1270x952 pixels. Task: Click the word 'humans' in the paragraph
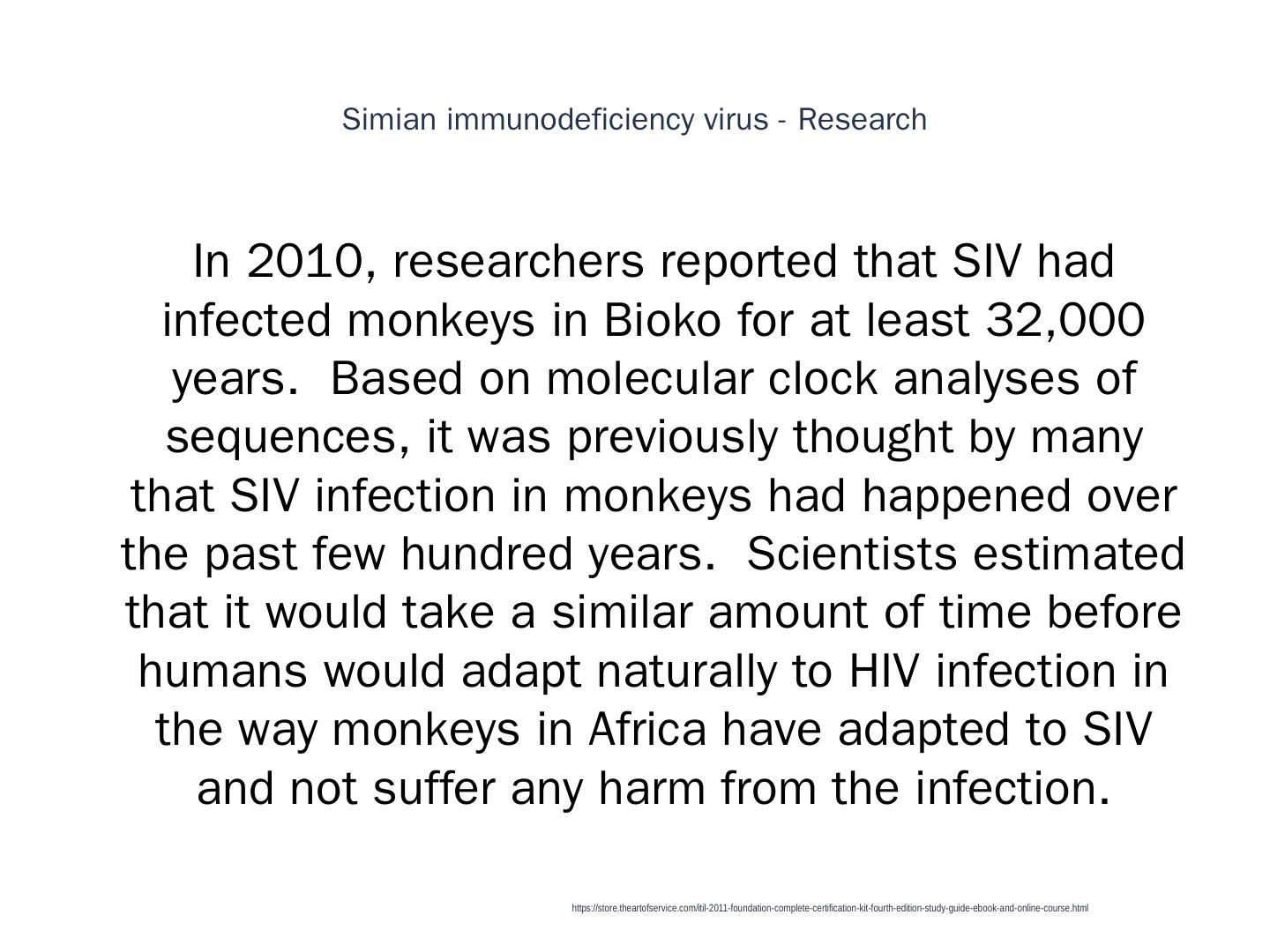pos(223,672)
